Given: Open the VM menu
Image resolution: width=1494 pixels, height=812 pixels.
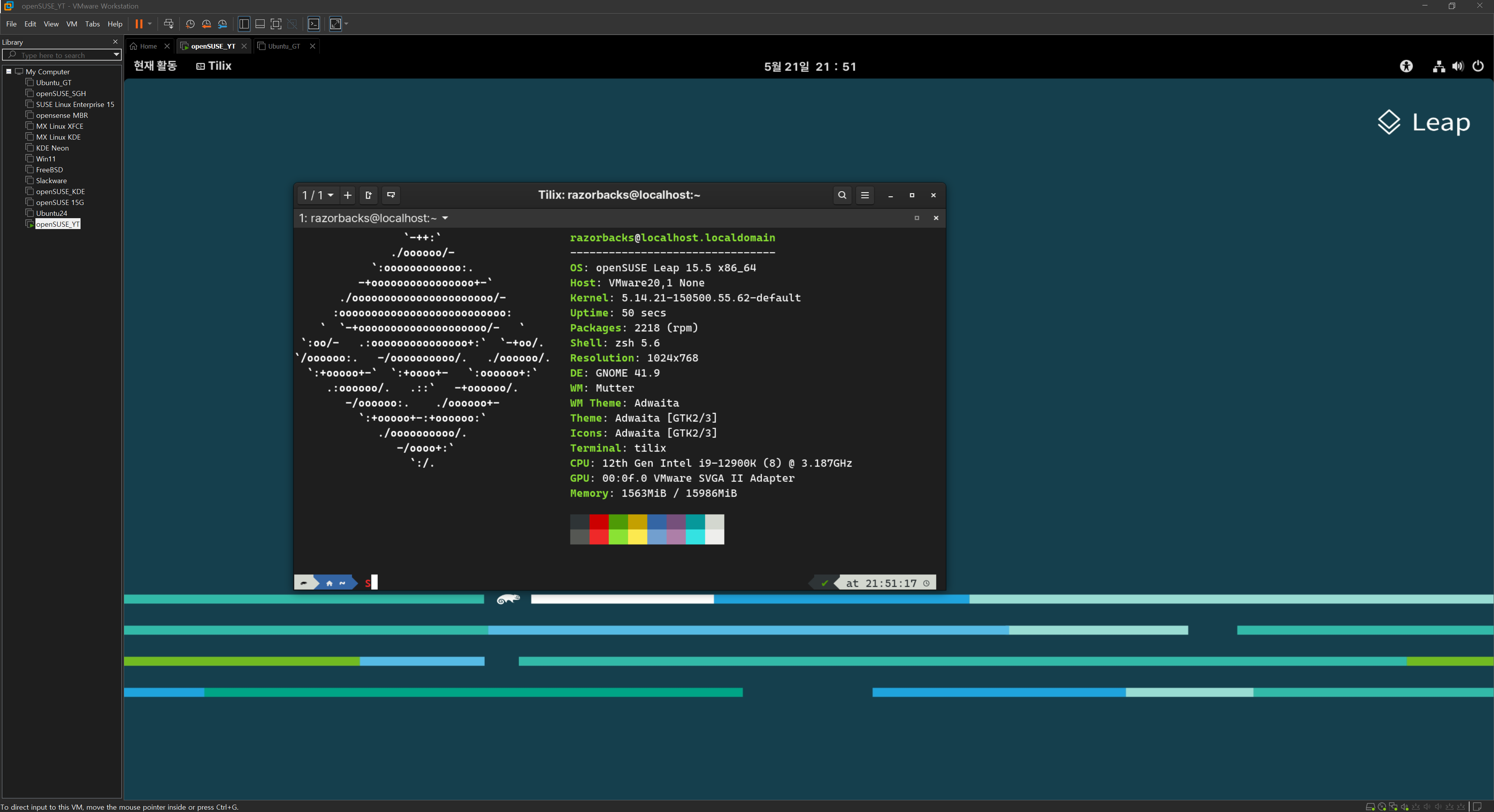Looking at the screenshot, I should [71, 24].
